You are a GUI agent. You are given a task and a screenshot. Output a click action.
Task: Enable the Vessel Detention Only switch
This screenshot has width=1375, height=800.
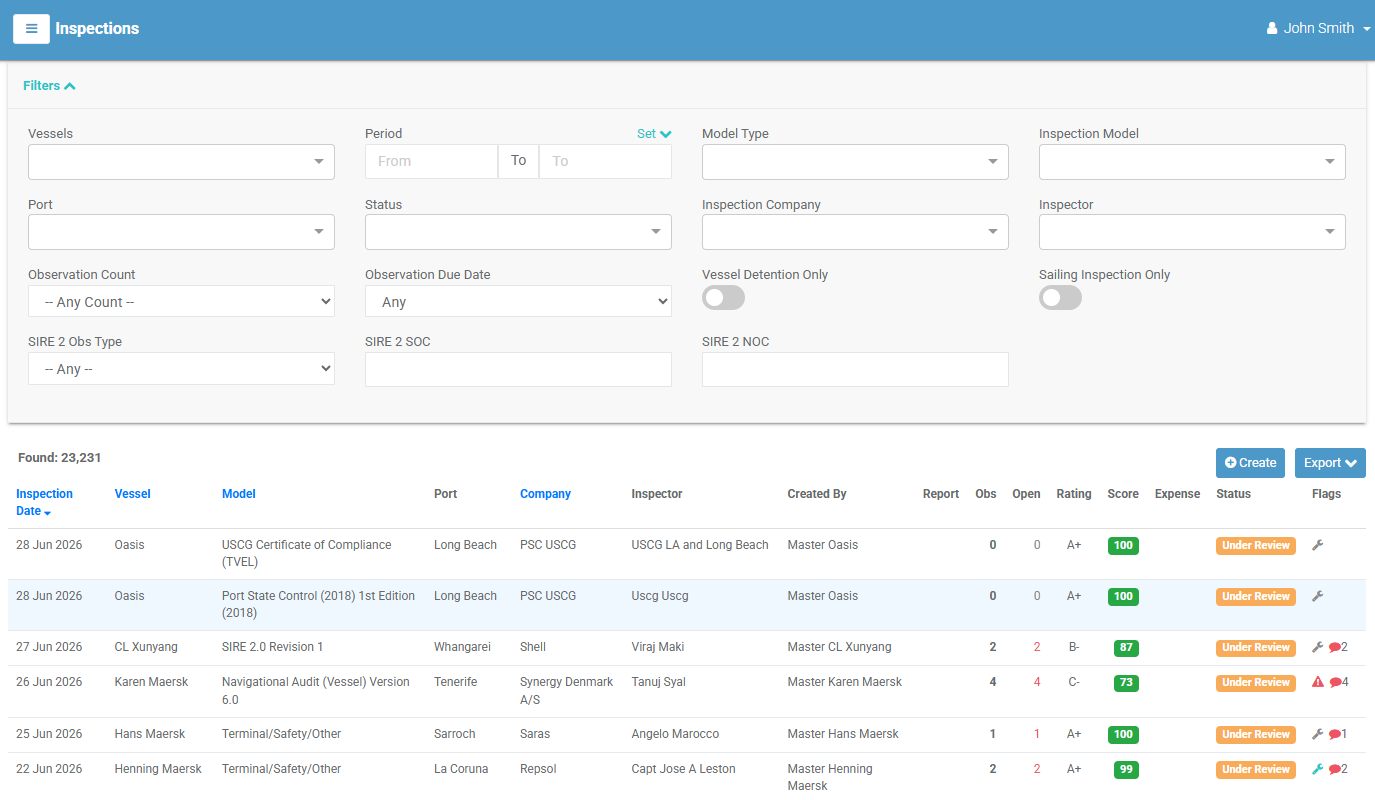click(x=723, y=297)
